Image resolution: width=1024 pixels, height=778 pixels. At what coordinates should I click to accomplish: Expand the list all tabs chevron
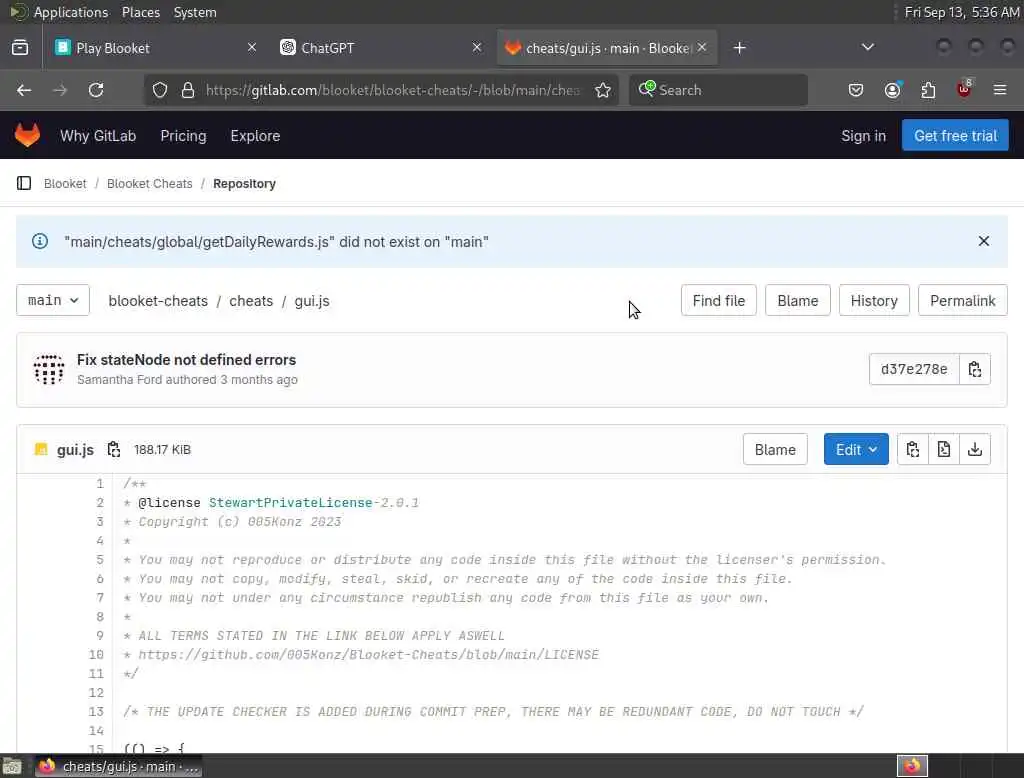coord(867,47)
